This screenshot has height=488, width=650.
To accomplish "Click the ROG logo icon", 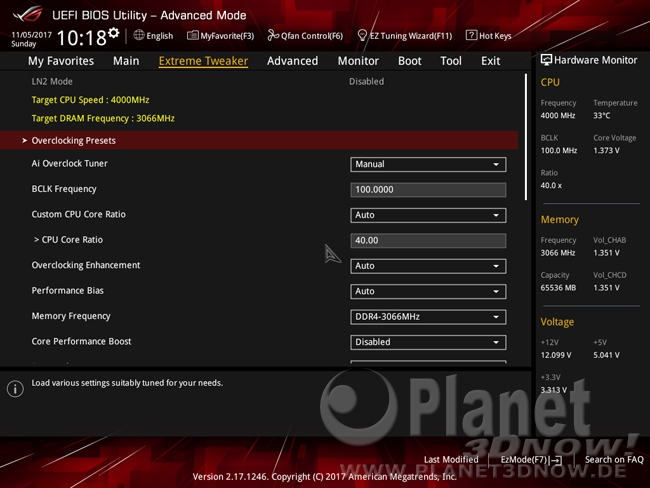I will pyautogui.click(x=28, y=15).
